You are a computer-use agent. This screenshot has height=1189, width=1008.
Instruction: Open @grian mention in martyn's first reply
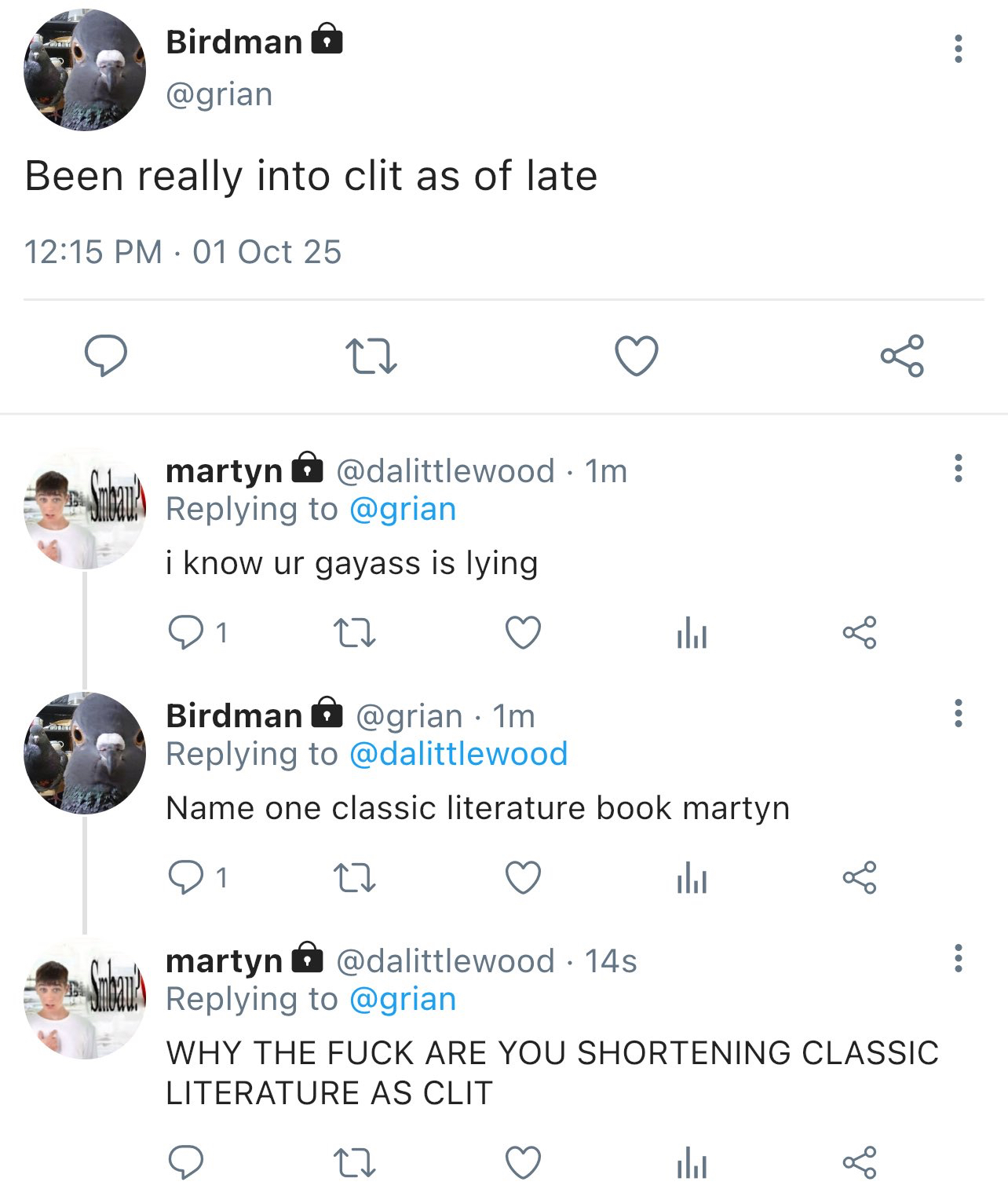[x=402, y=510]
